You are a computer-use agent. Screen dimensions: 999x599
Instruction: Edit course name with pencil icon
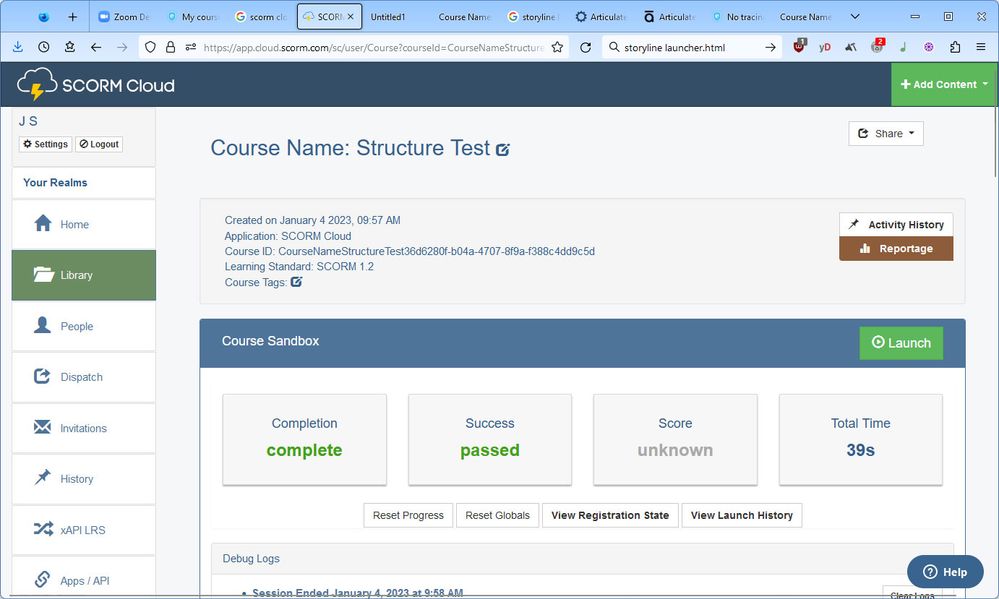(503, 150)
